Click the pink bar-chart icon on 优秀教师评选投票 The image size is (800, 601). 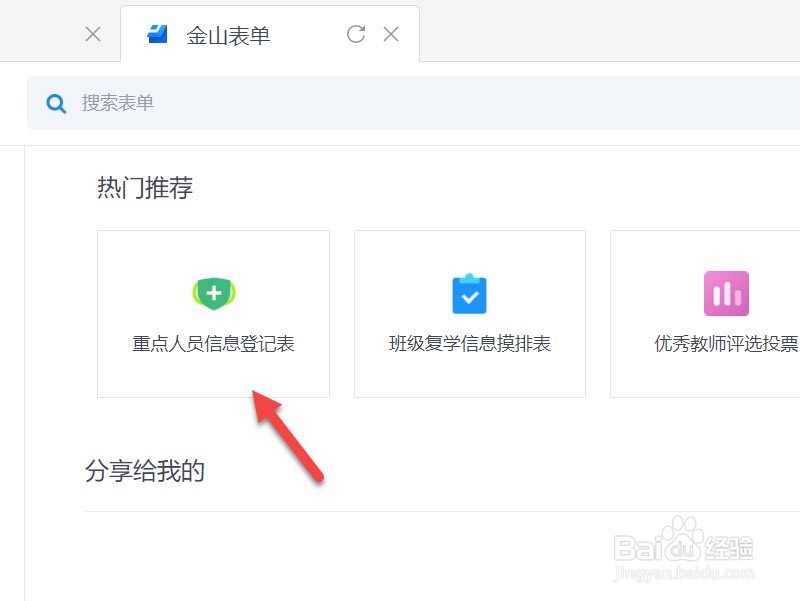pyautogui.click(x=726, y=293)
